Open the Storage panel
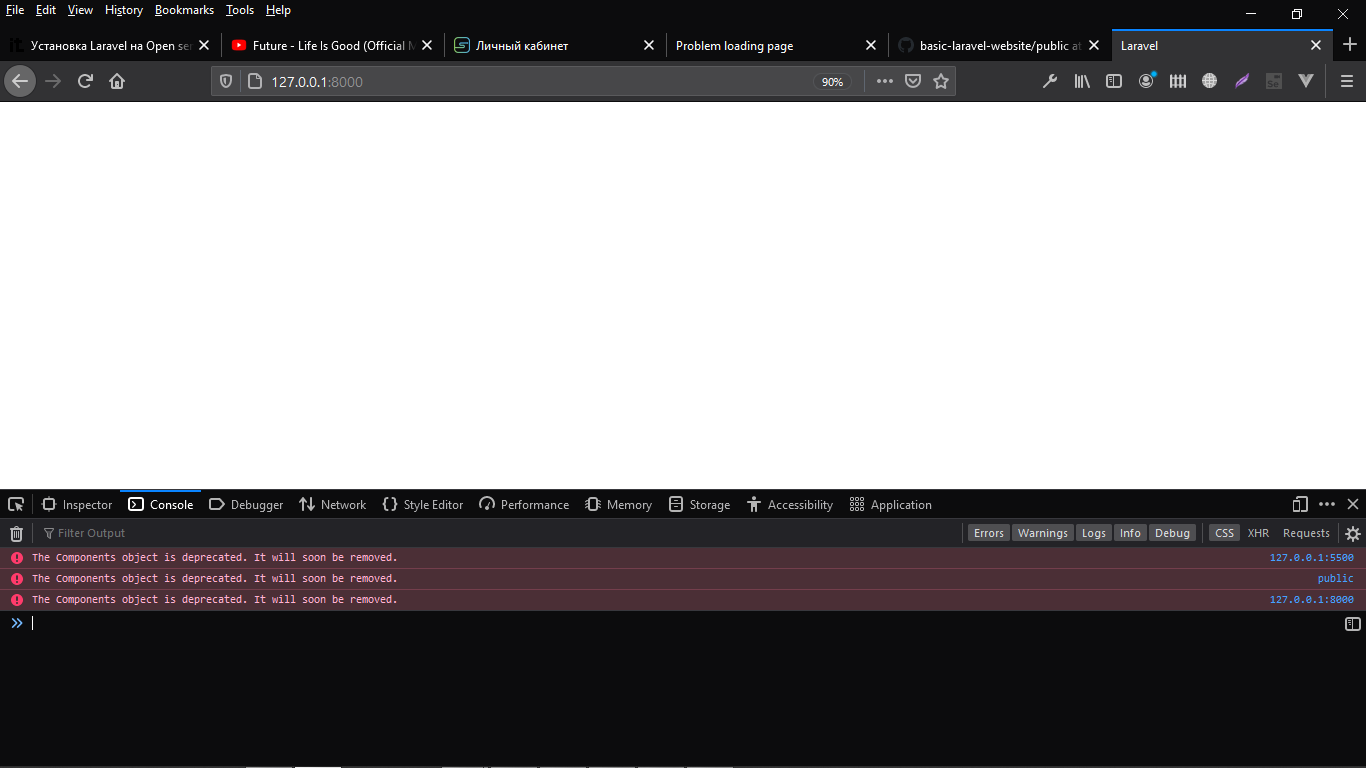 700,505
